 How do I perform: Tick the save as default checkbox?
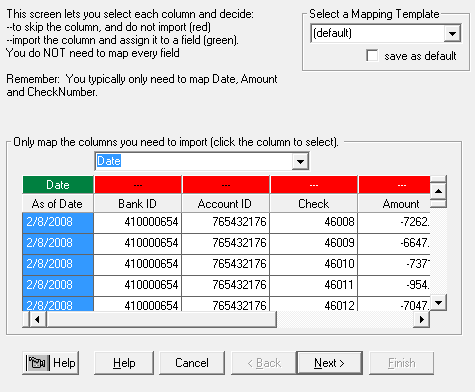[372, 55]
